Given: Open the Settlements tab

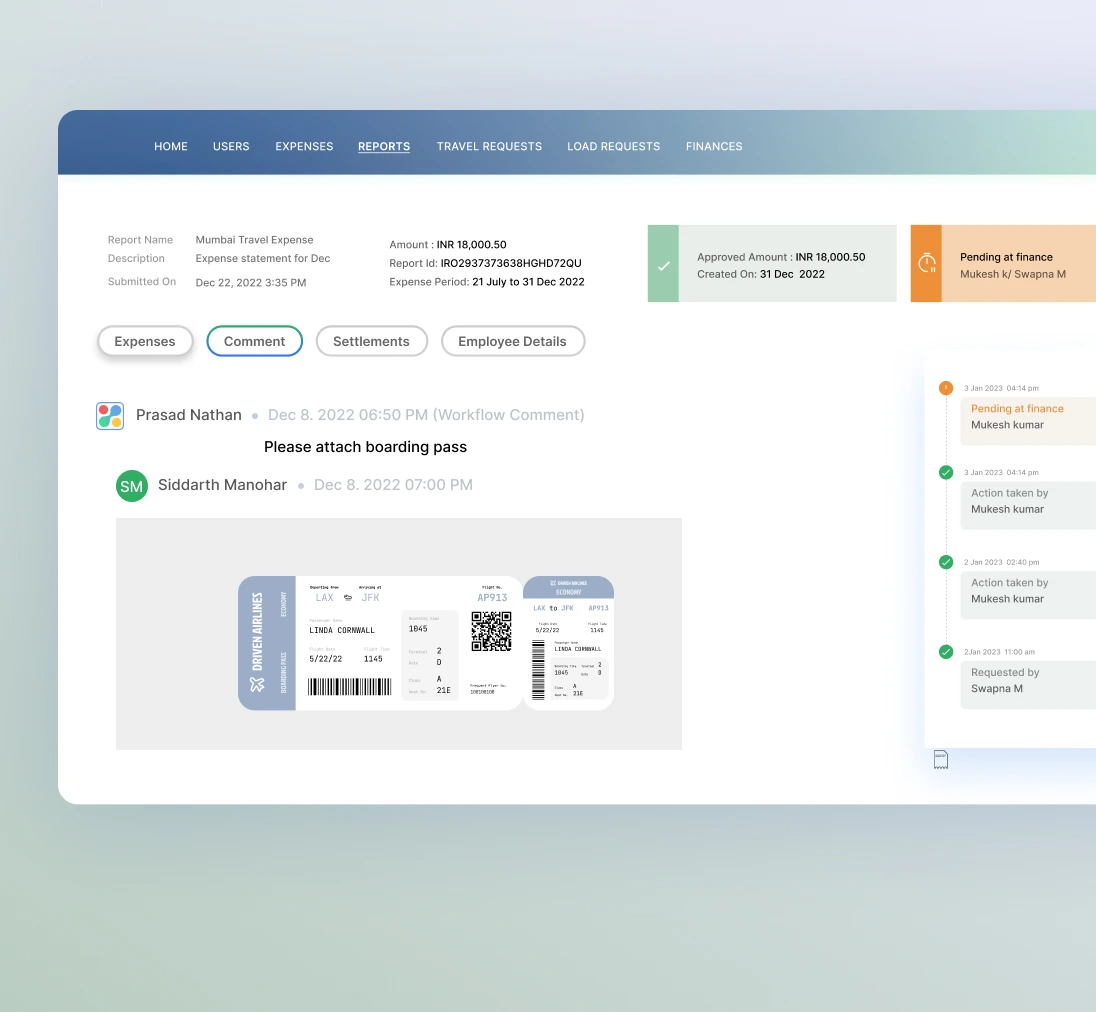Looking at the screenshot, I should tap(372, 341).
